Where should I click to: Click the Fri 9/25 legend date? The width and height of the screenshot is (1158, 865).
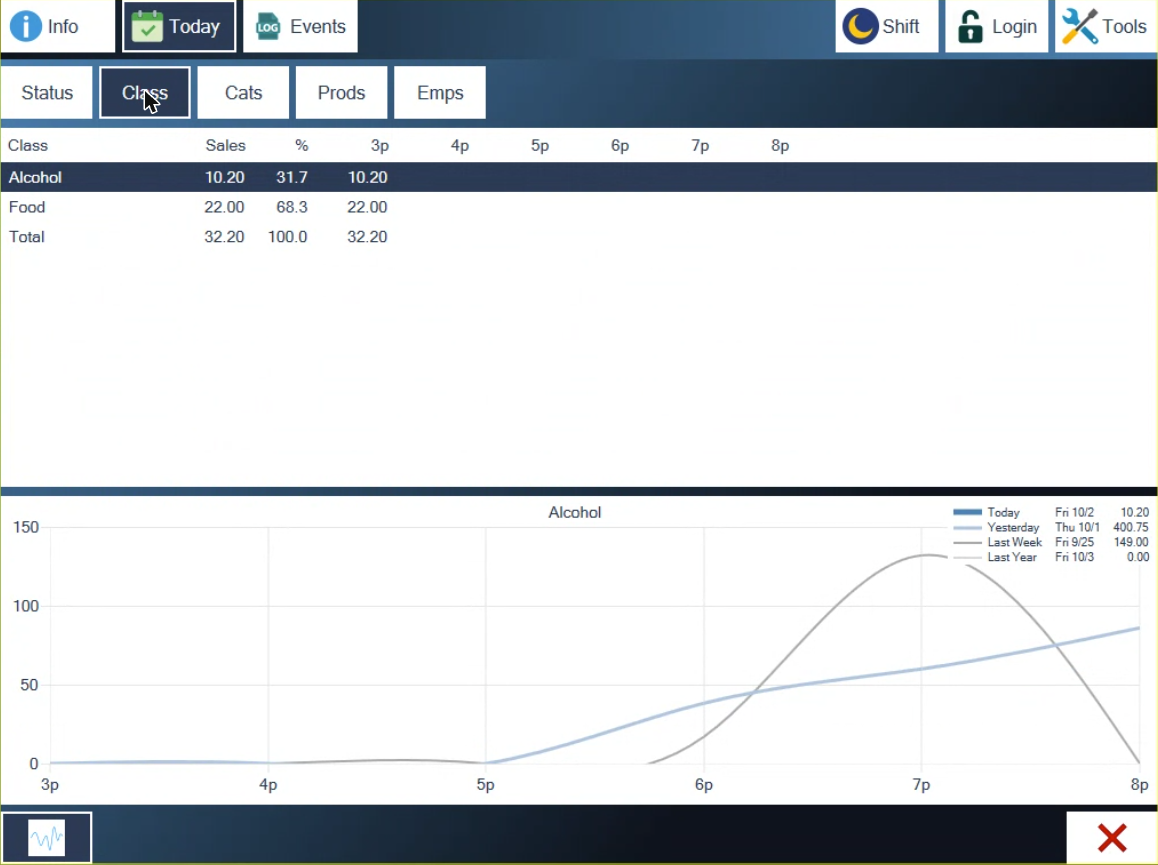point(1075,542)
